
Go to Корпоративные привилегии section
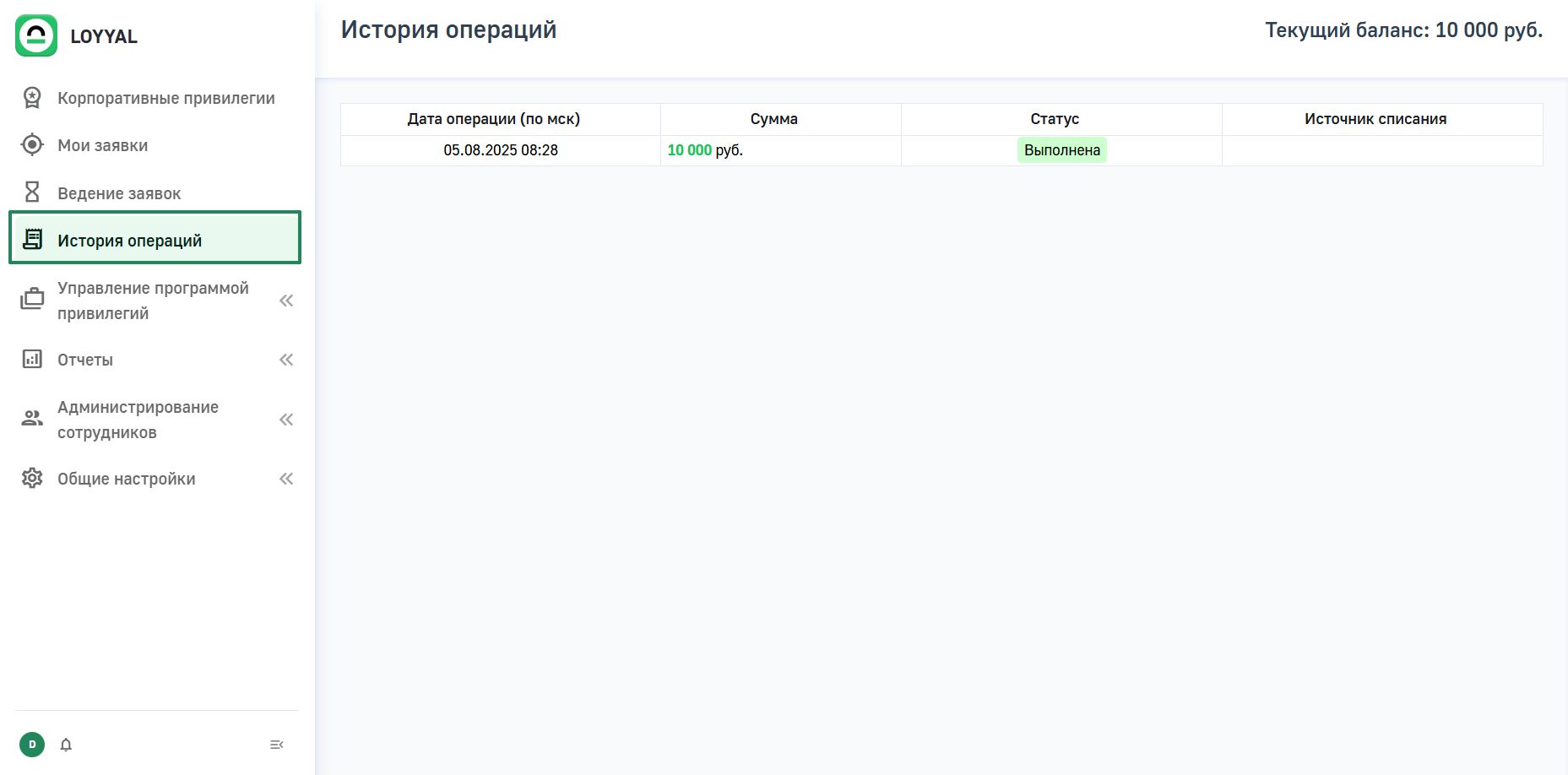tap(165, 98)
